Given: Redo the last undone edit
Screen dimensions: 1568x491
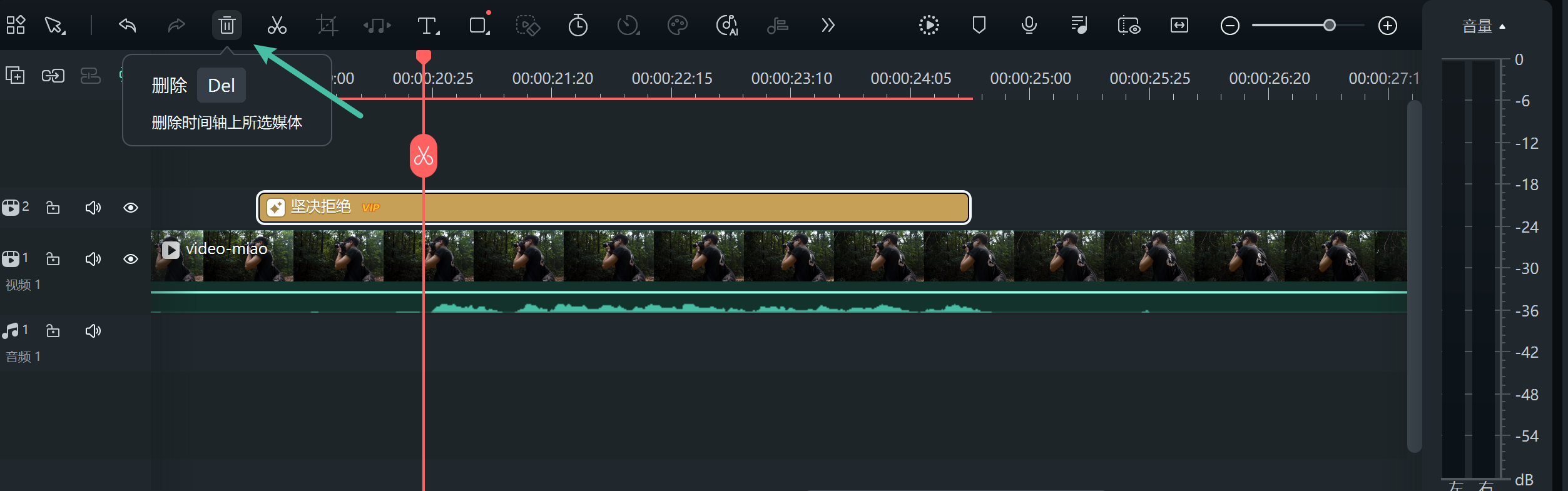Looking at the screenshot, I should 176,25.
